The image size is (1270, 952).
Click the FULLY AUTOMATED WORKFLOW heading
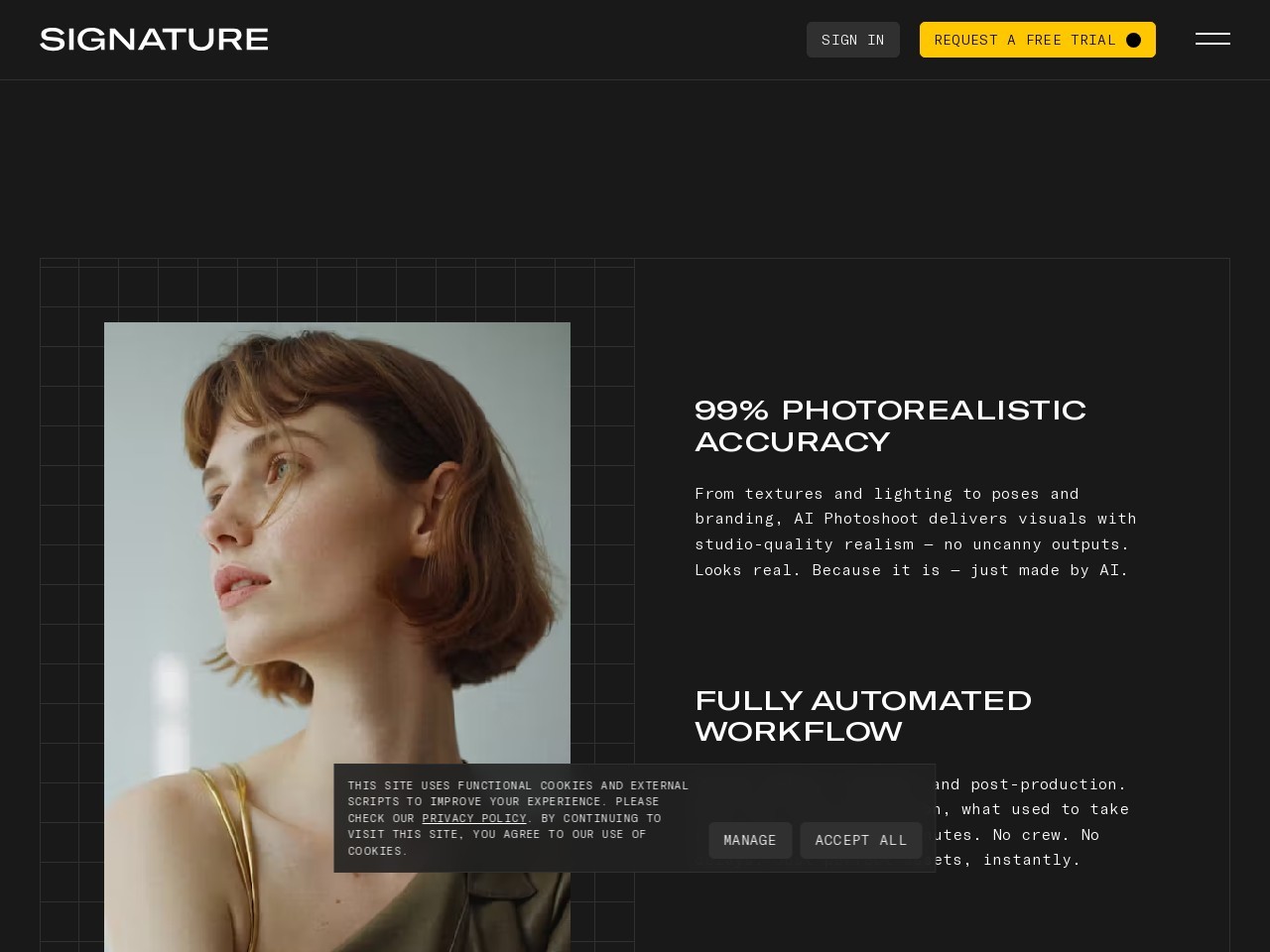tap(863, 716)
